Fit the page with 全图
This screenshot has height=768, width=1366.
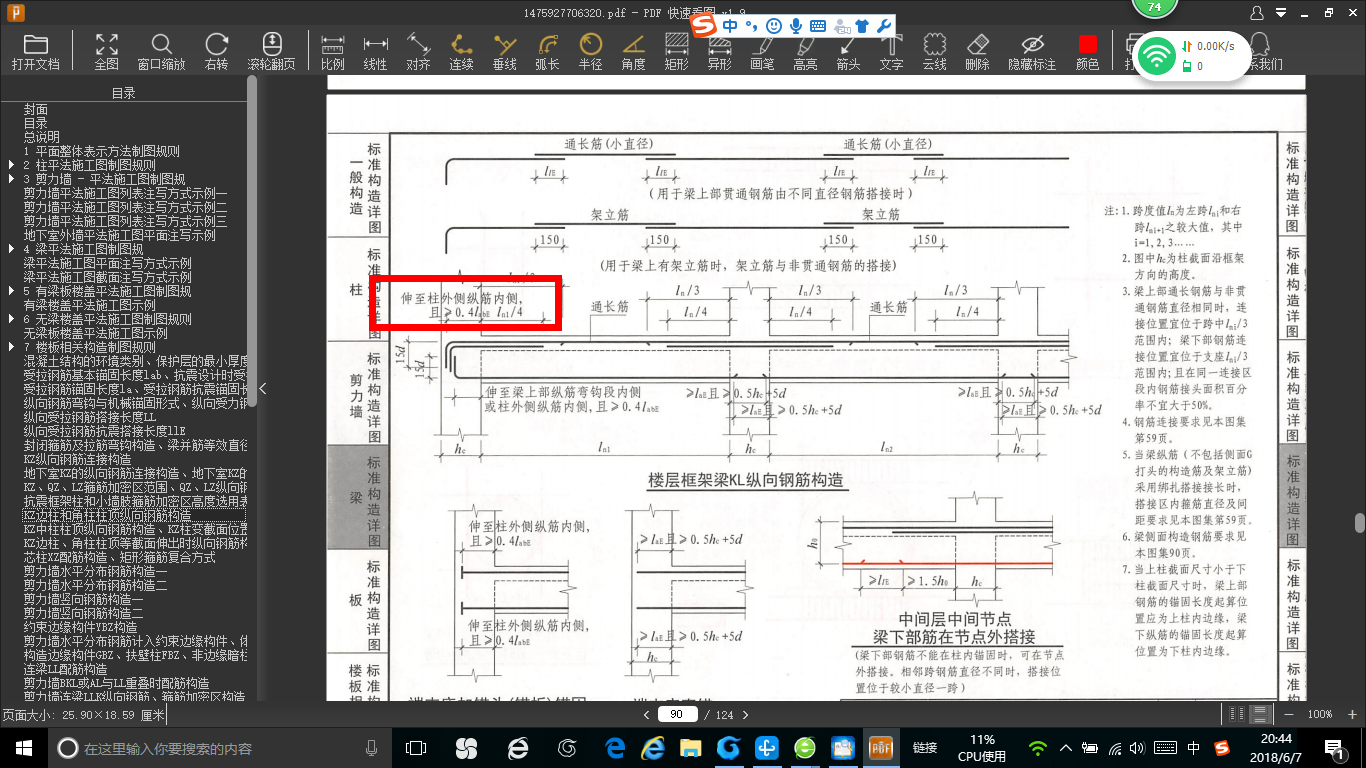(x=106, y=51)
